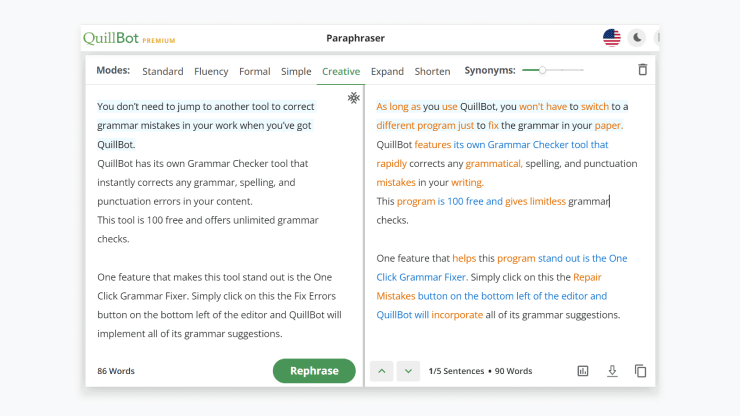740x416 pixels.
Task: Switch to Standard mode
Action: (163, 71)
